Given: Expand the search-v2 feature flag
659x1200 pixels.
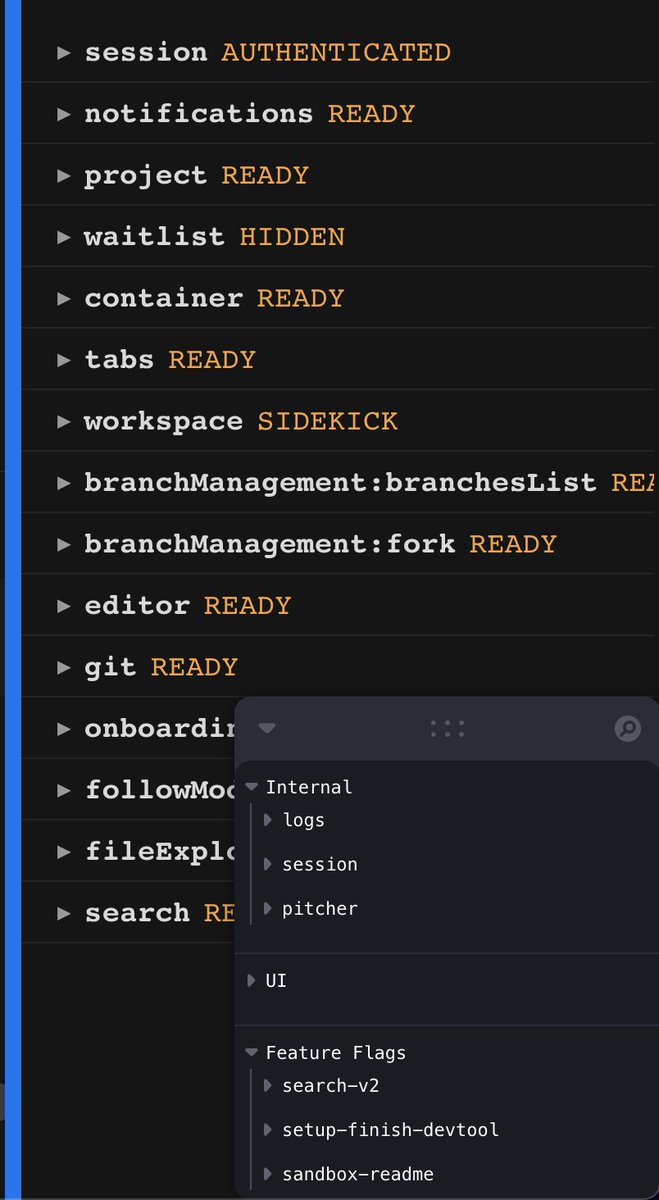Looking at the screenshot, I should [x=268, y=1085].
